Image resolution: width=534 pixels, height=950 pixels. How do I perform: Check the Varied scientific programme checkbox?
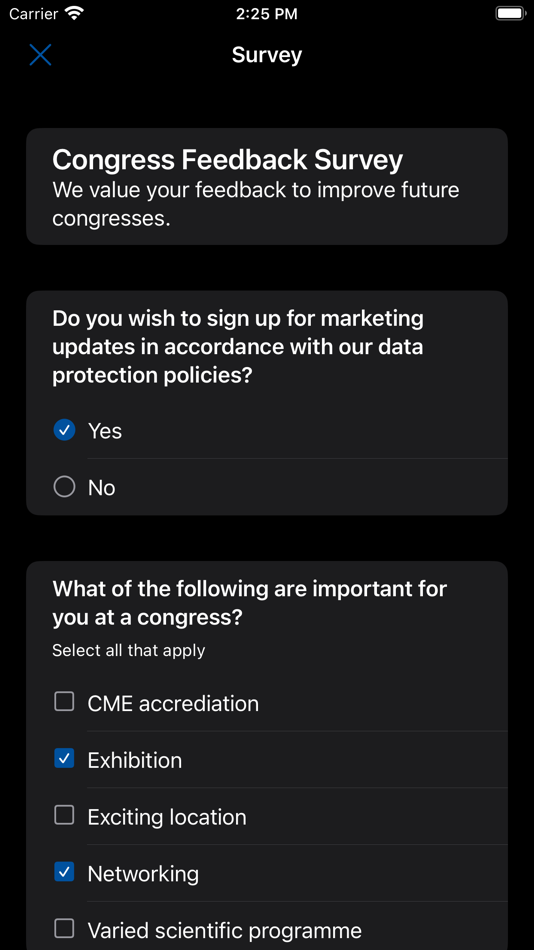pyautogui.click(x=64, y=928)
